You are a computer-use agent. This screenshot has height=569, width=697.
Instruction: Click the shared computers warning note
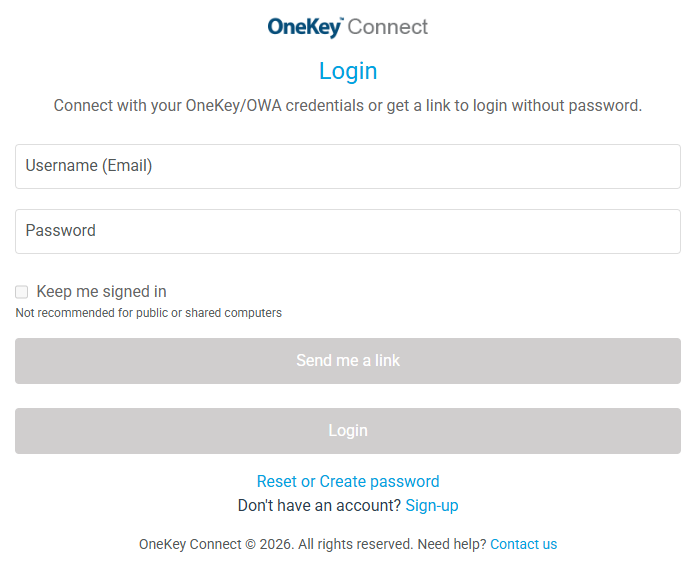[148, 313]
